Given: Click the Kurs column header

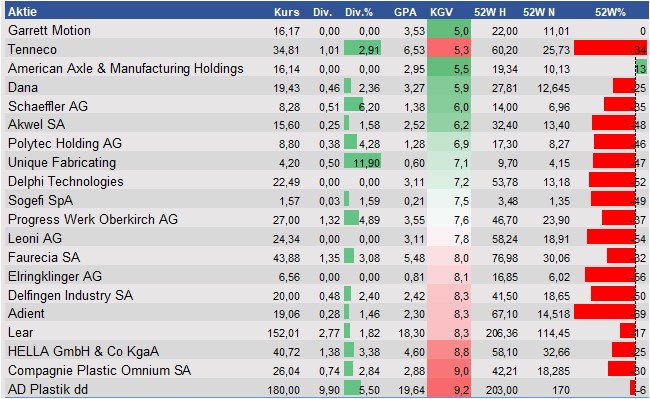Looking at the screenshot, I should [x=286, y=12].
